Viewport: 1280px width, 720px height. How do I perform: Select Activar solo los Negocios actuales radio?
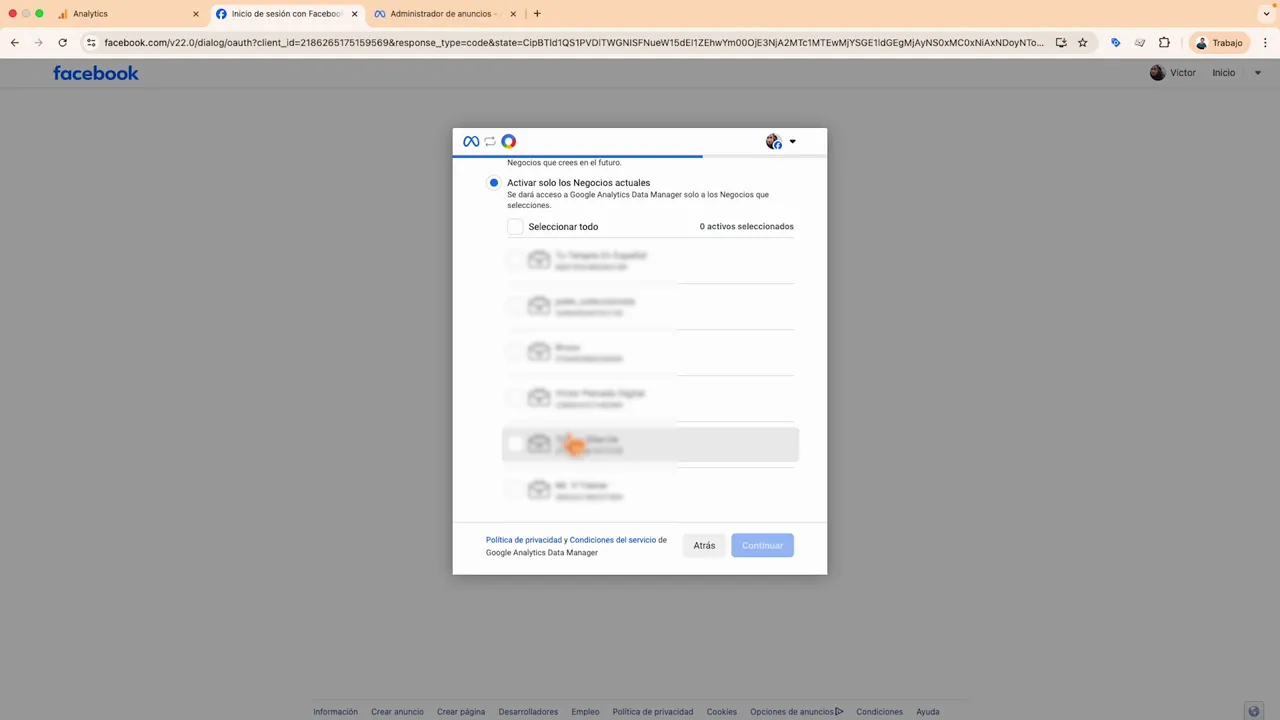click(494, 183)
